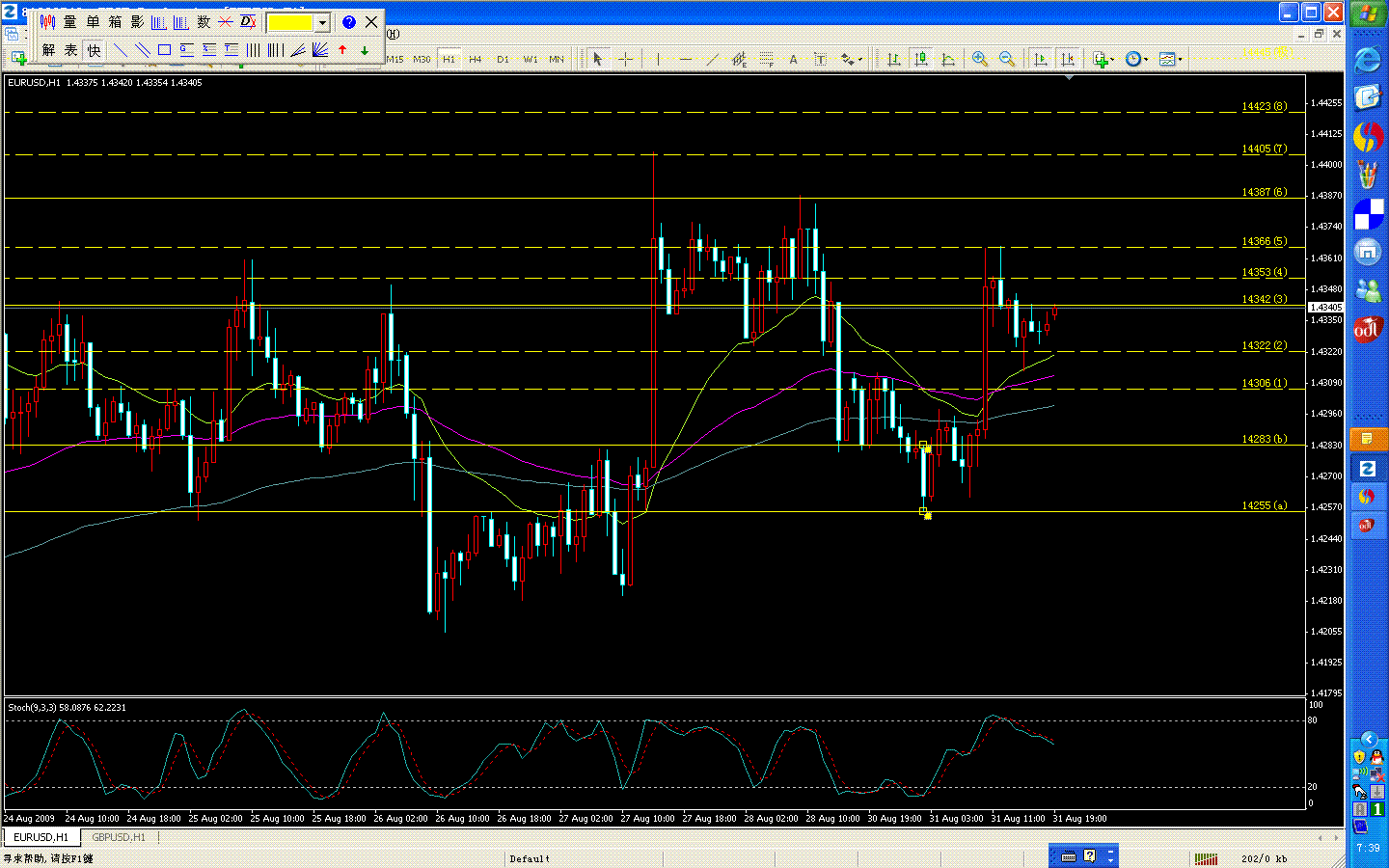The width and height of the screenshot is (1389, 868).
Task: Zoom in on the chart
Action: click(980, 60)
